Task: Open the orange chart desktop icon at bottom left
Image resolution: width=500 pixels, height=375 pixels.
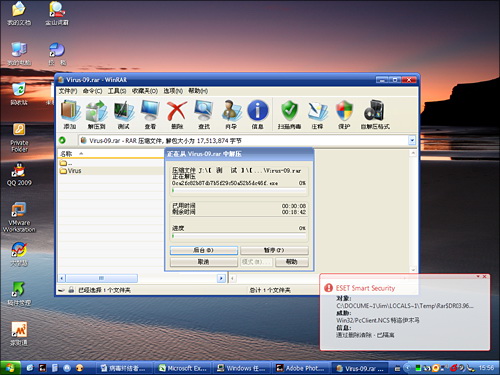Action: [x=19, y=334]
